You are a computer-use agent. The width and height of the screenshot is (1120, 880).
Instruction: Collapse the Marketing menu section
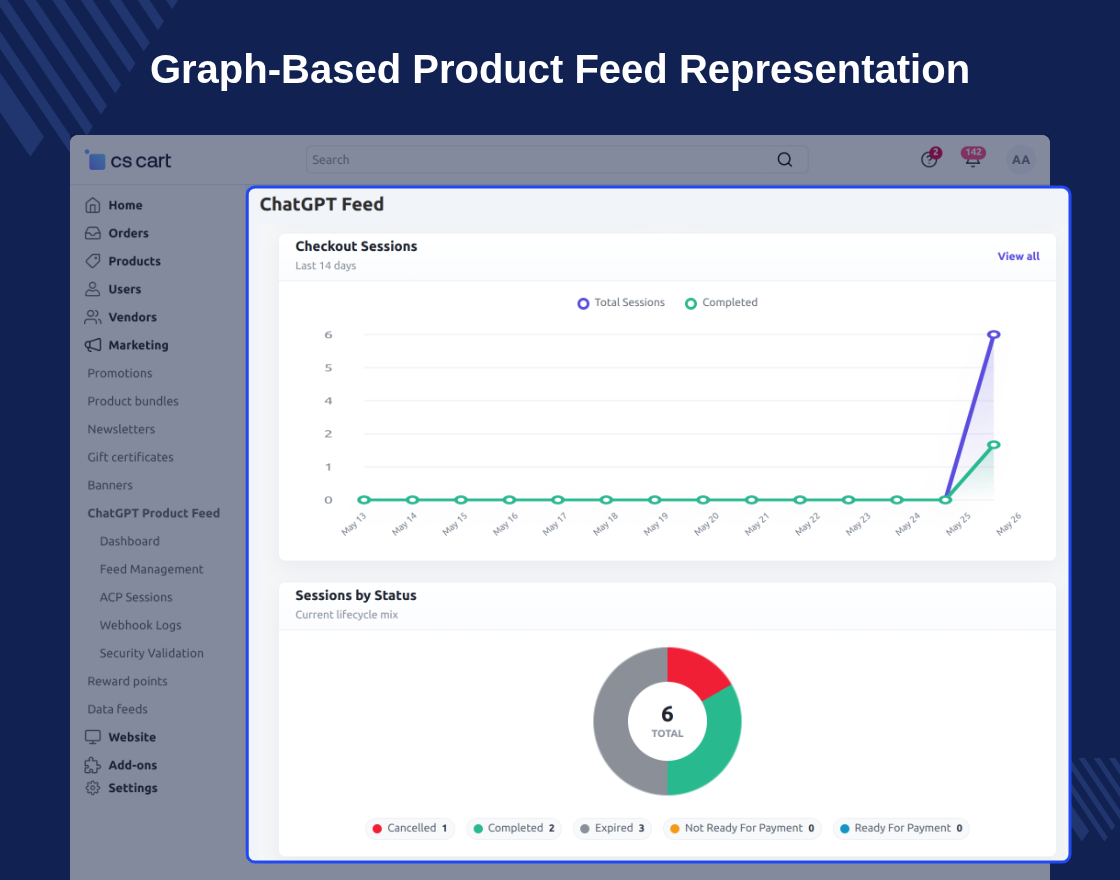coord(139,345)
